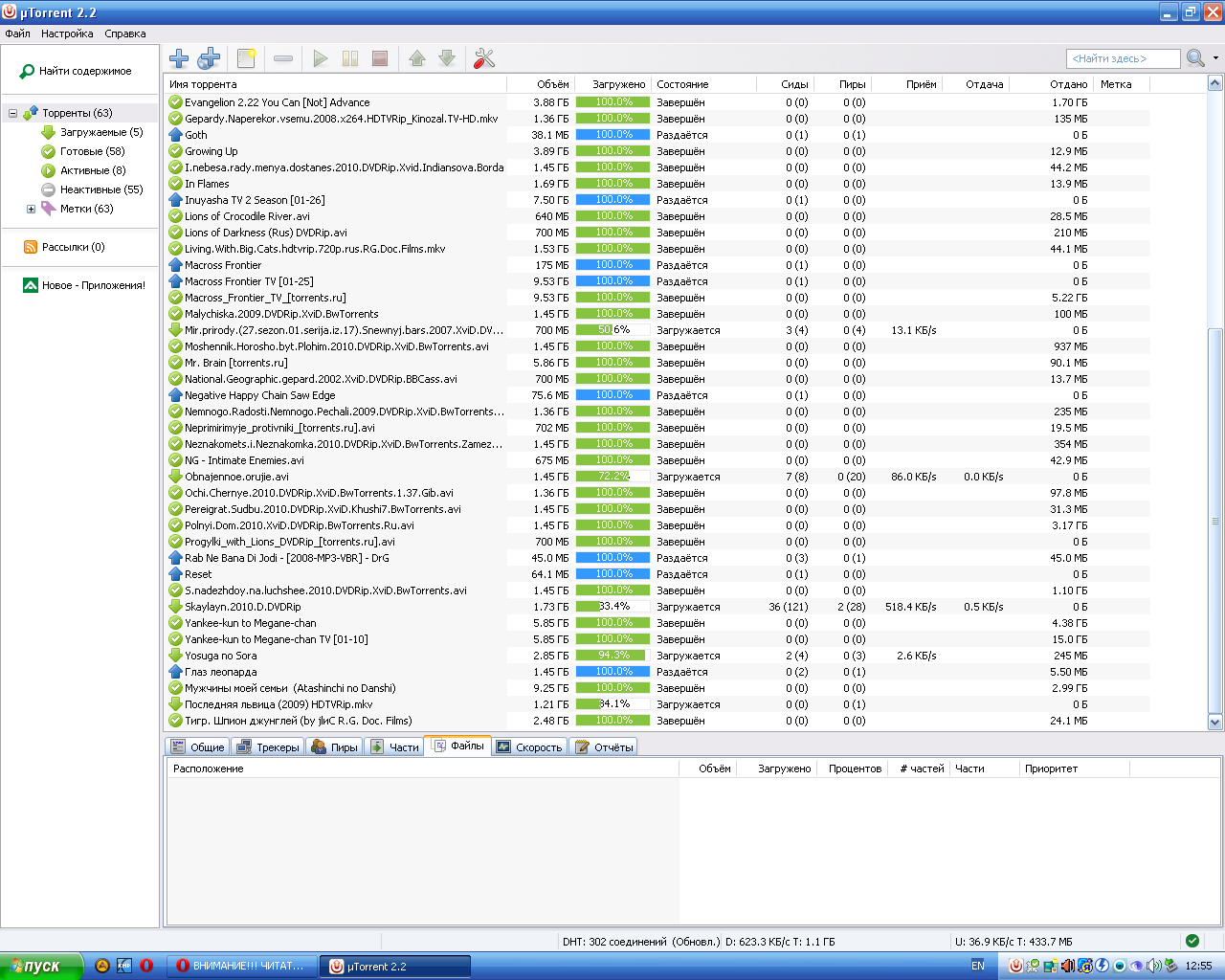Click Add Torrent from URL icon
Viewport: 1225px width, 980px height.
coord(209,58)
